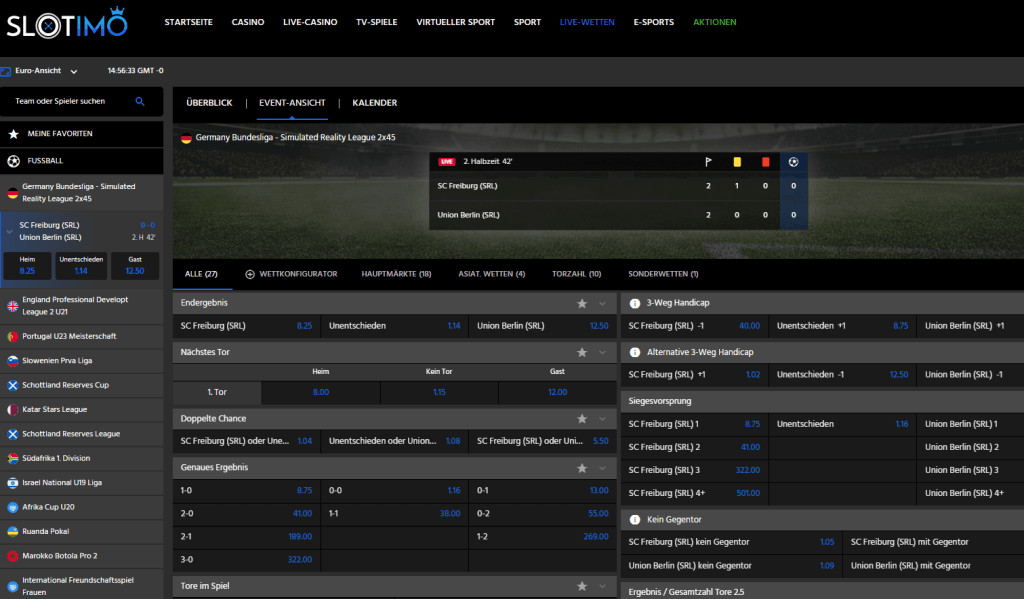Click the goals ball icon in scoreboard
1024x599 pixels.
793,162
